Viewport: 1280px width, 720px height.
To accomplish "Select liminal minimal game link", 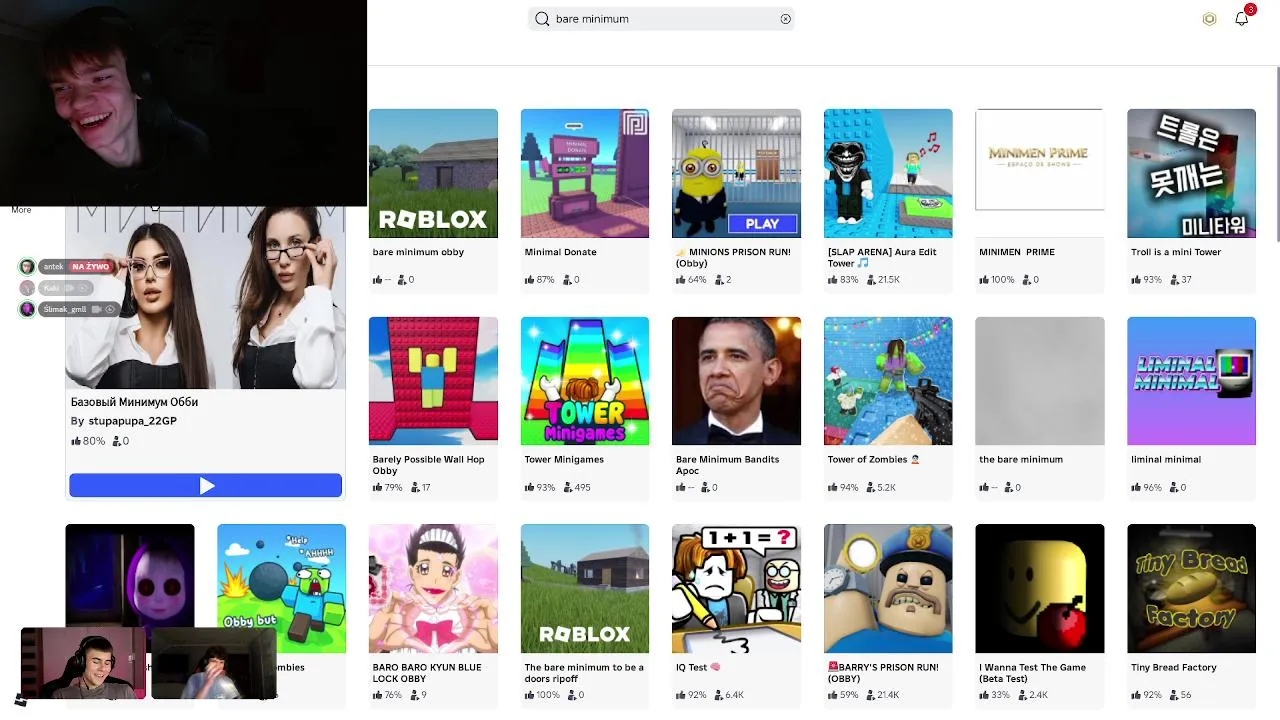I will pos(1166,459).
